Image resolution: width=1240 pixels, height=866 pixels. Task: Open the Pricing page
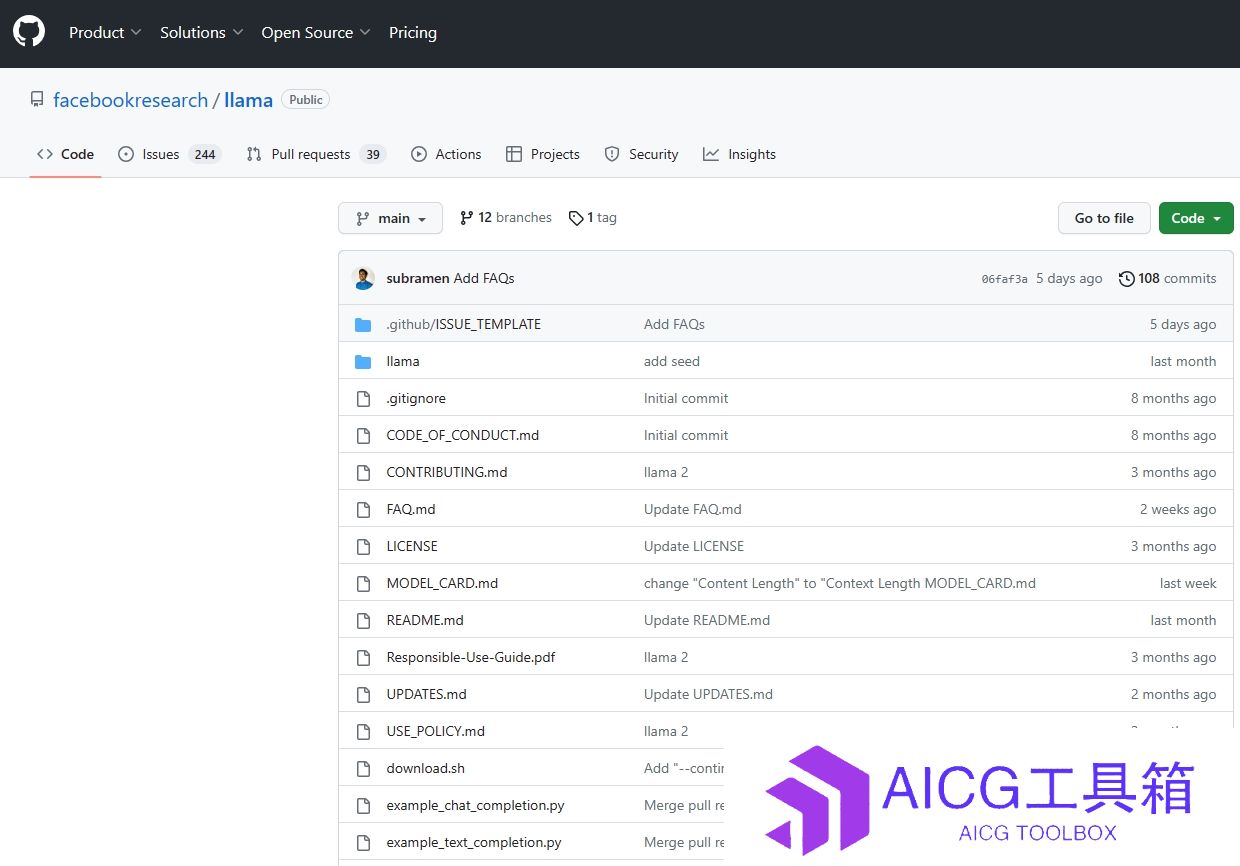tap(413, 32)
